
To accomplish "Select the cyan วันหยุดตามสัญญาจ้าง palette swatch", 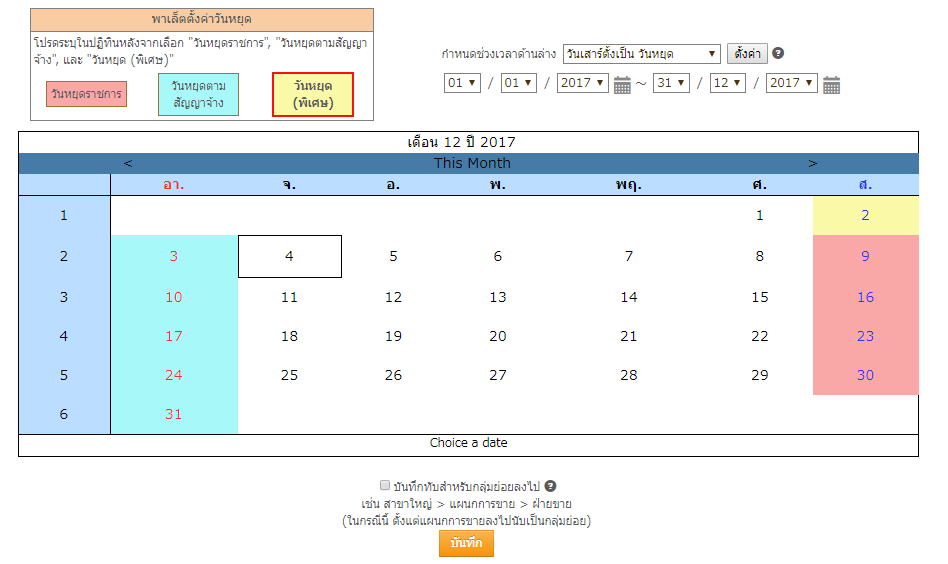I will tap(198, 95).
